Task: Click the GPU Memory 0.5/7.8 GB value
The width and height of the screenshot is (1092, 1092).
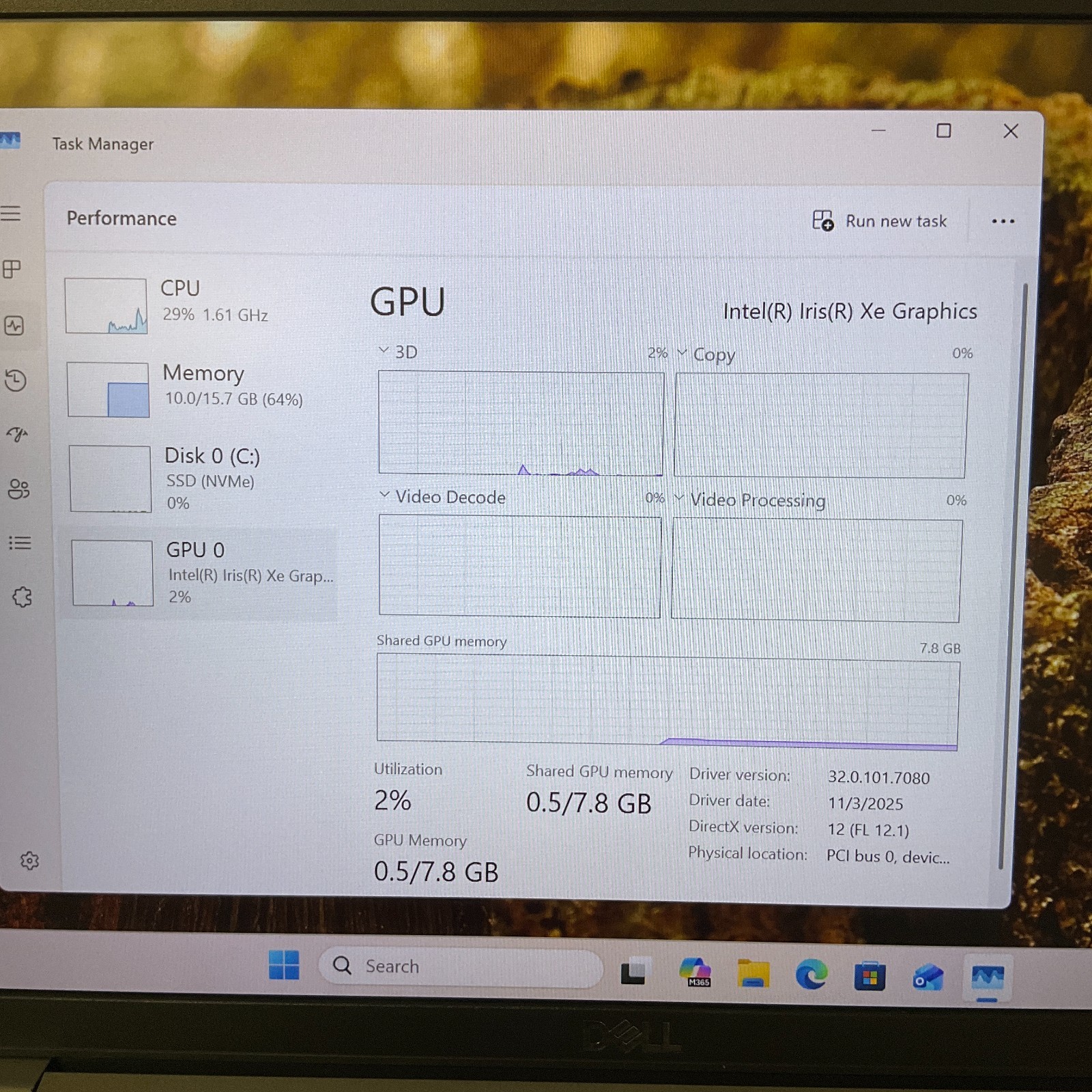Action: pyautogui.click(x=436, y=872)
